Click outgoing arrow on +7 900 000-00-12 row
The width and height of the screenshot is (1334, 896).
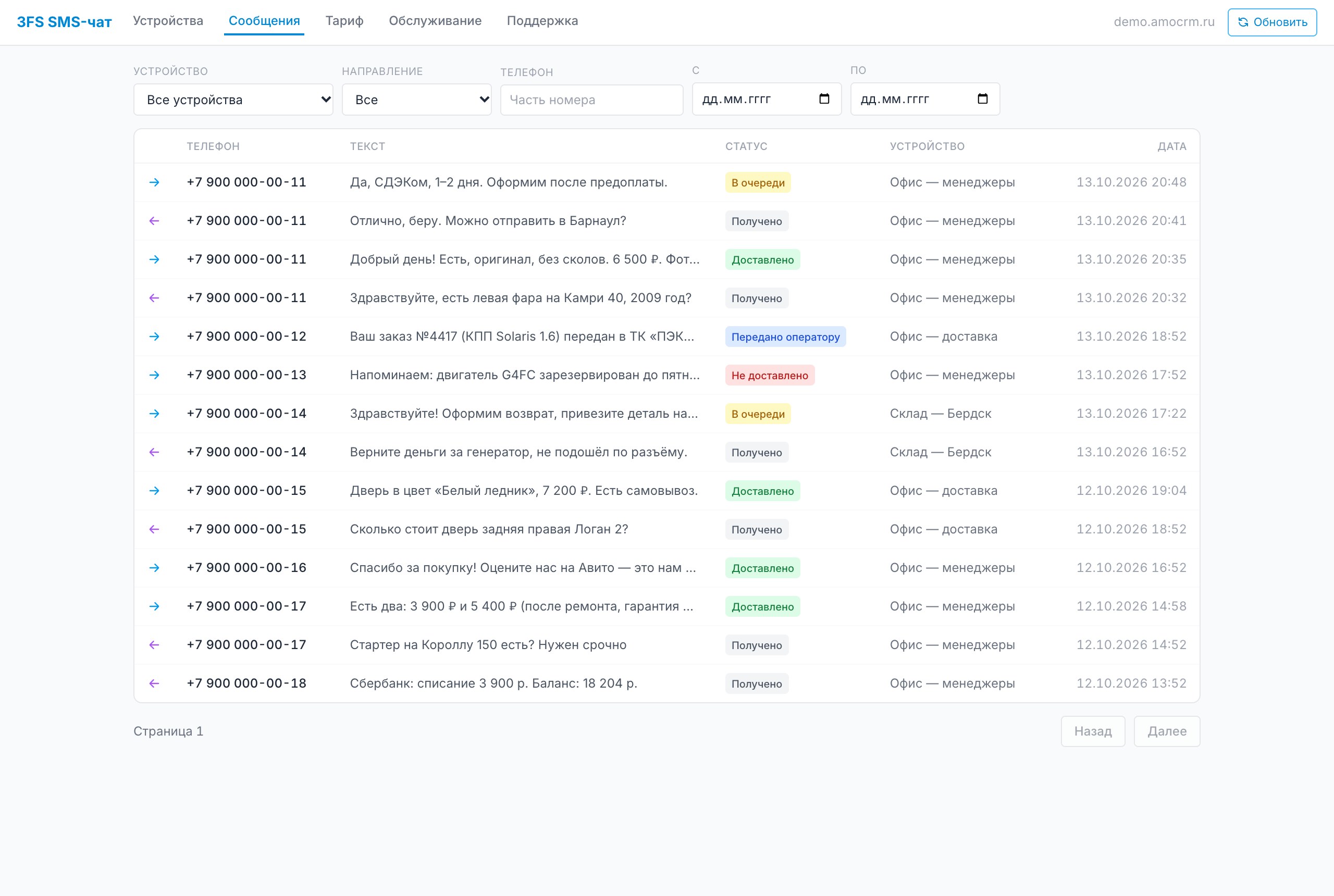(x=154, y=337)
